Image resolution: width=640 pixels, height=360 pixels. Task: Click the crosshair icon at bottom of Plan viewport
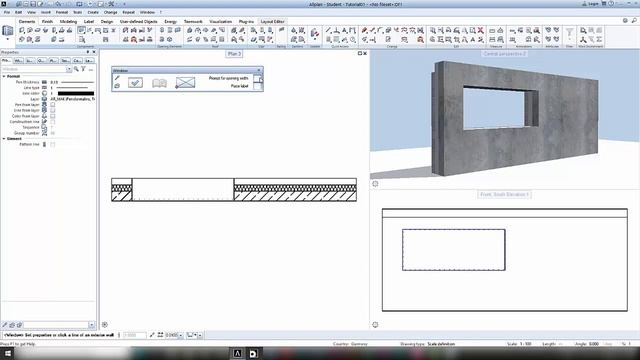[104, 324]
